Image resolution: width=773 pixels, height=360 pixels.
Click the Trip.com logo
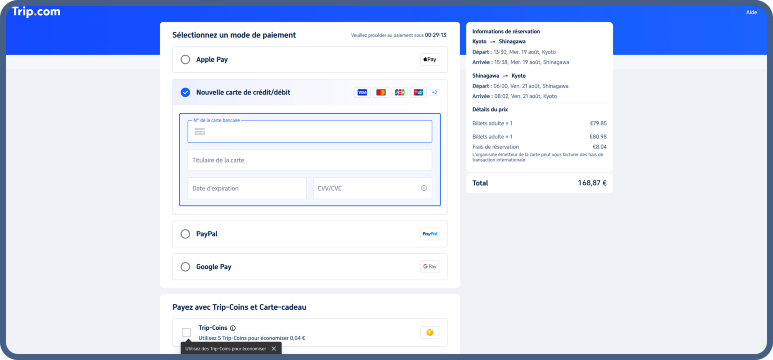pos(36,12)
